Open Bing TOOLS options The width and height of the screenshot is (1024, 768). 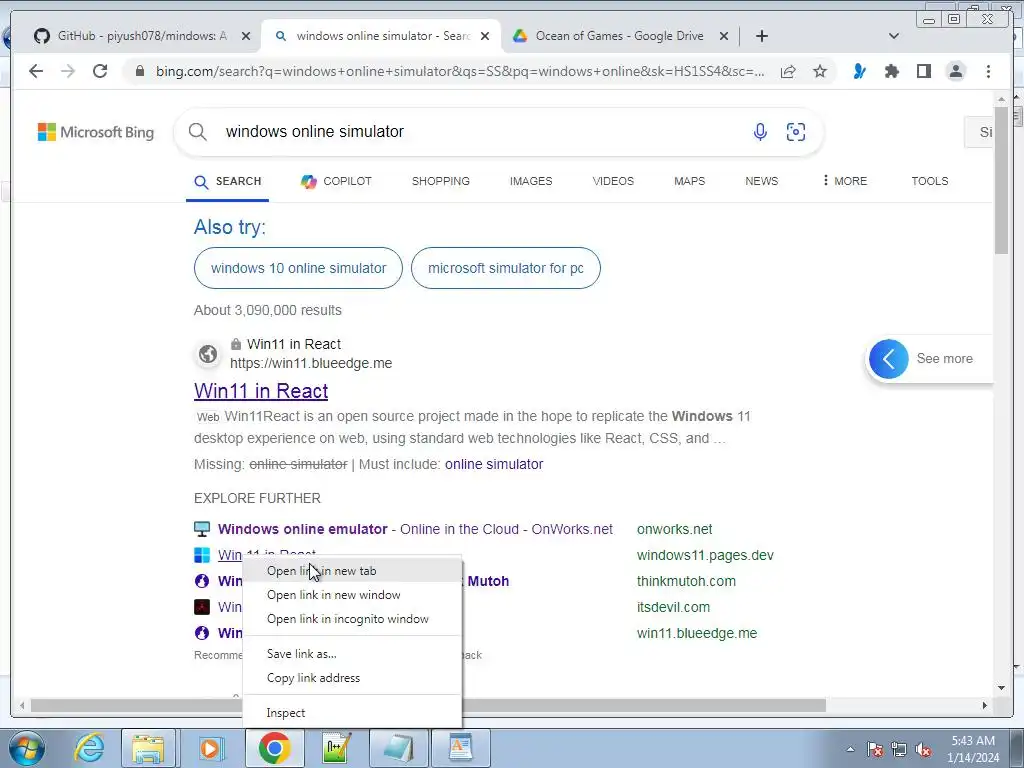point(930,182)
